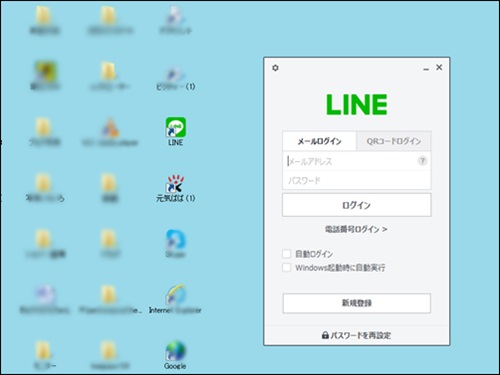Click the LINE desktop shortcut icon

[176, 128]
